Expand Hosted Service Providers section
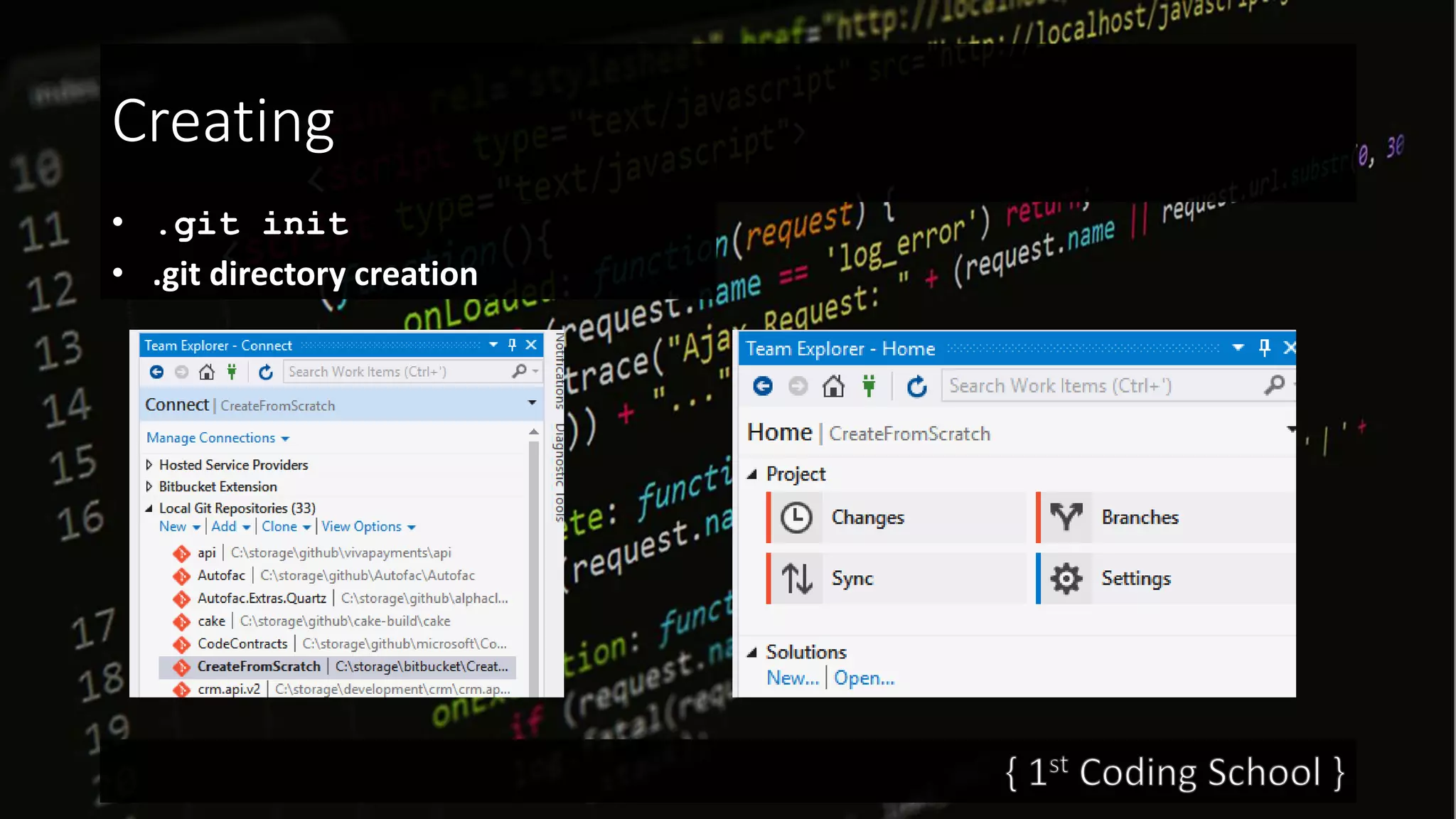The height and width of the screenshot is (819, 1456). pyautogui.click(x=149, y=465)
